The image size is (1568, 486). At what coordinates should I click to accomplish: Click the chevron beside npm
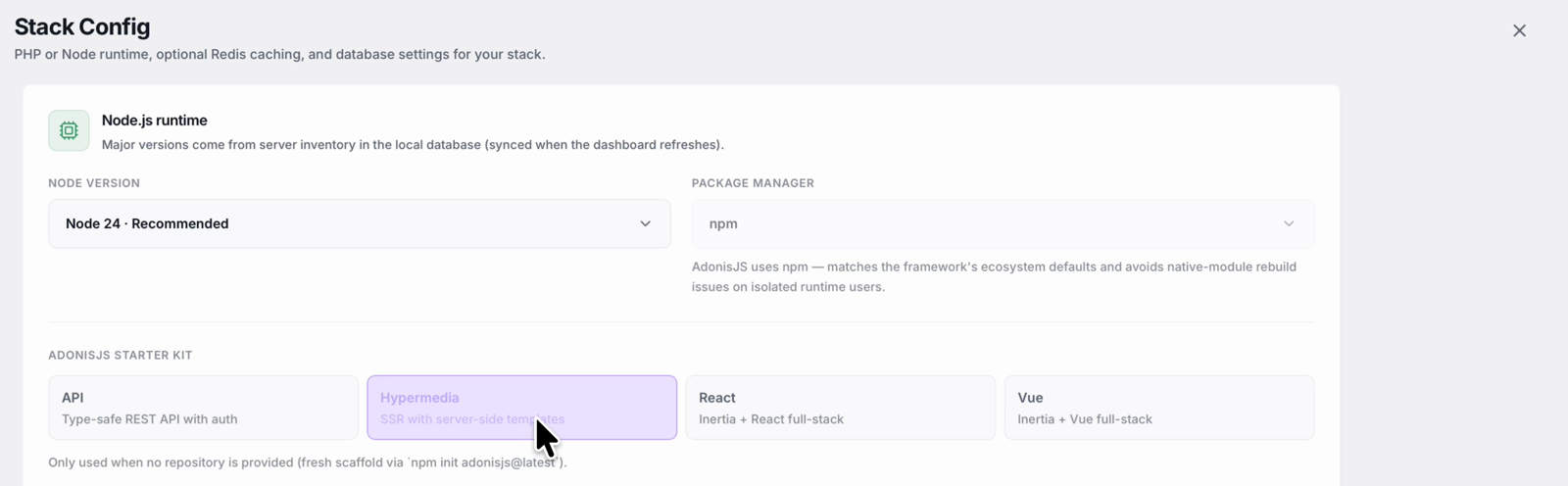1289,223
